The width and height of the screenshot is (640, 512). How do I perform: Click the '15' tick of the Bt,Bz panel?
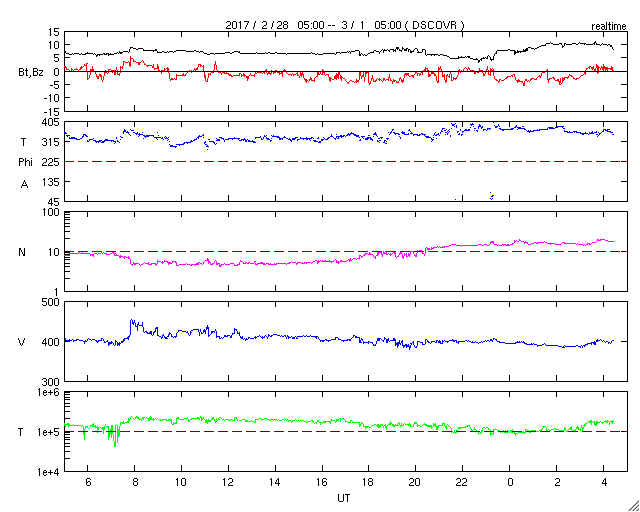pyautogui.click(x=53, y=33)
